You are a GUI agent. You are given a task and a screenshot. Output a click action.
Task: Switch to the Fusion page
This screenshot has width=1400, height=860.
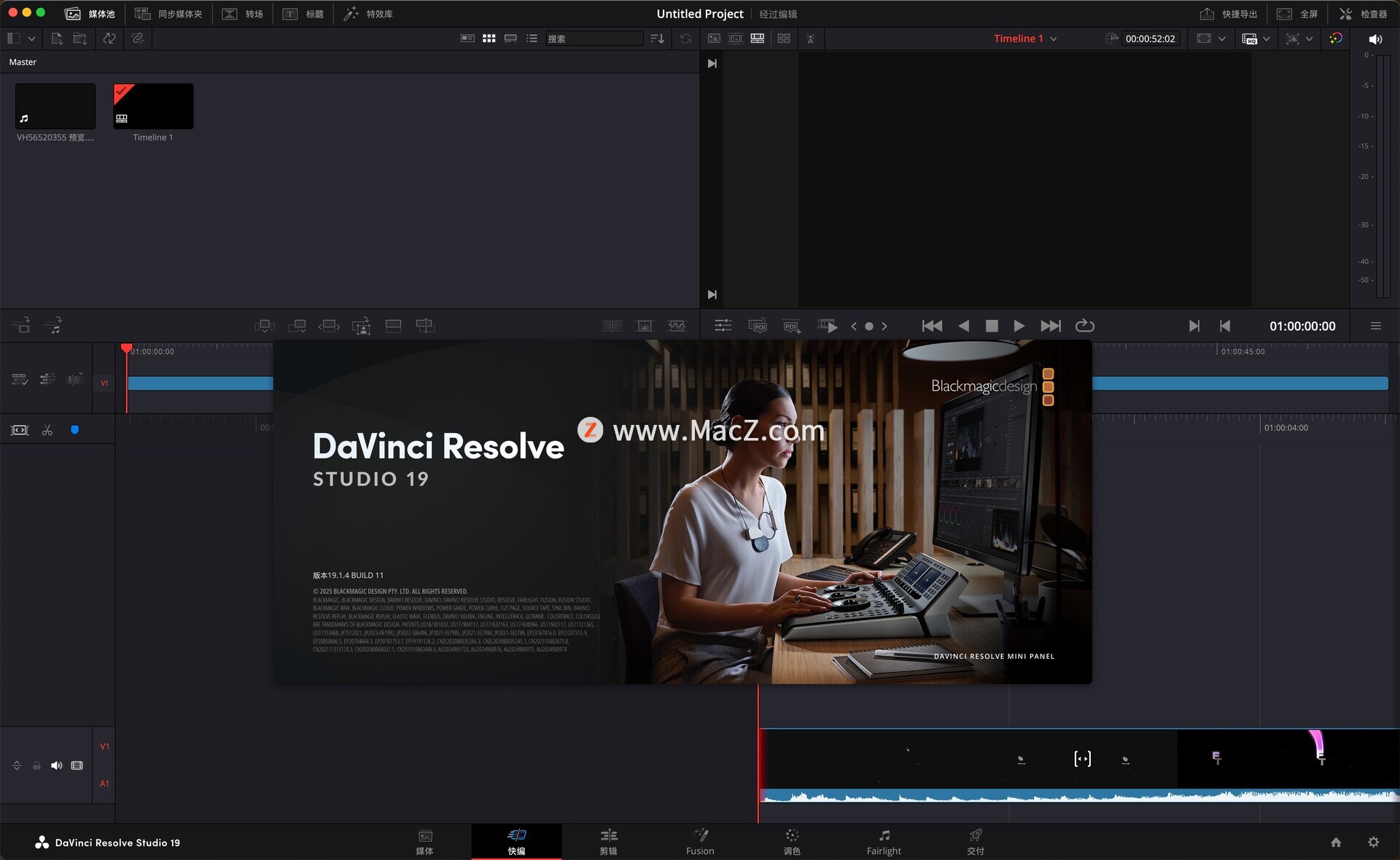[700, 842]
